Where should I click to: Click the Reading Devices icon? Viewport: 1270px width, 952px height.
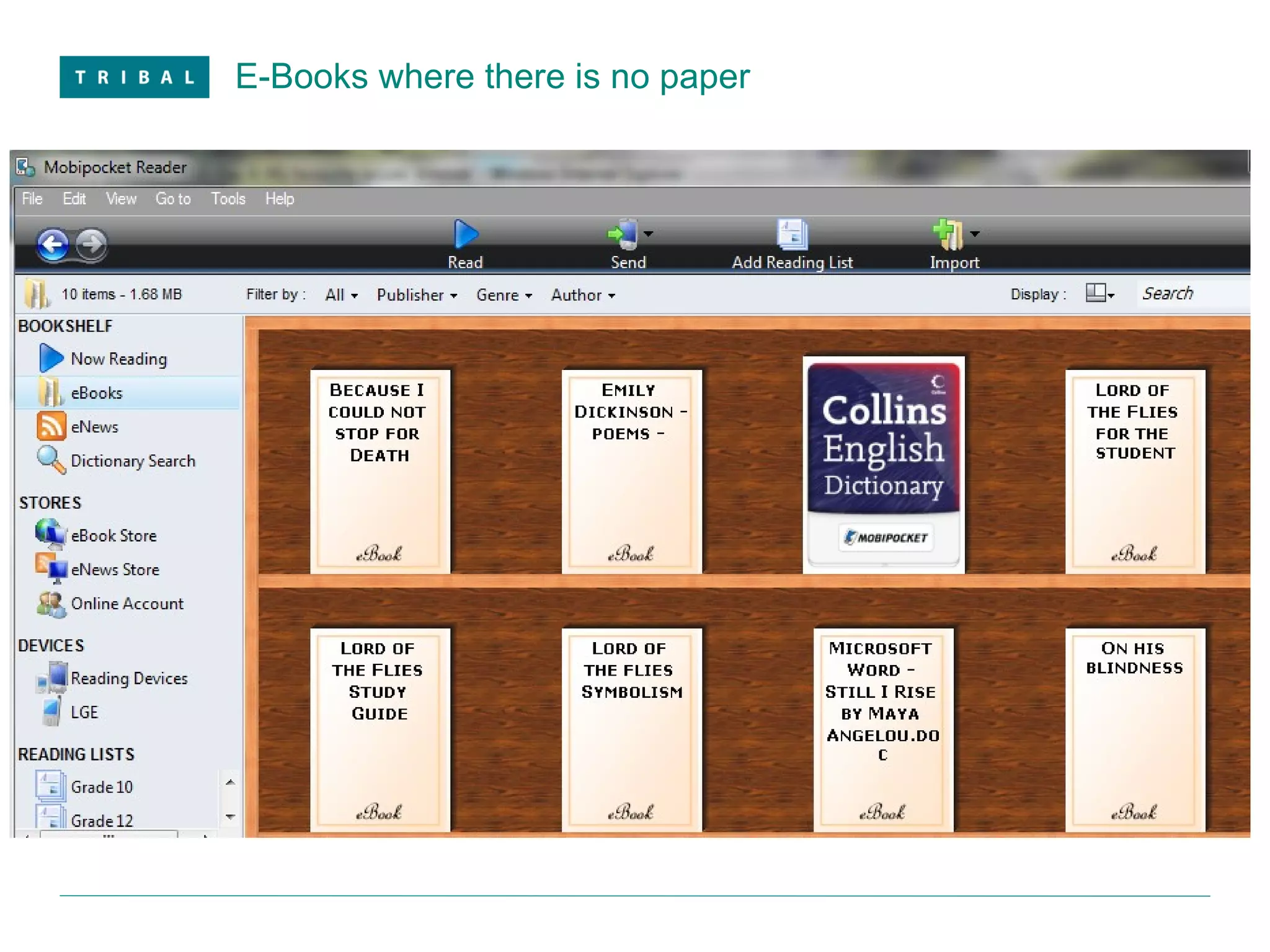point(51,677)
